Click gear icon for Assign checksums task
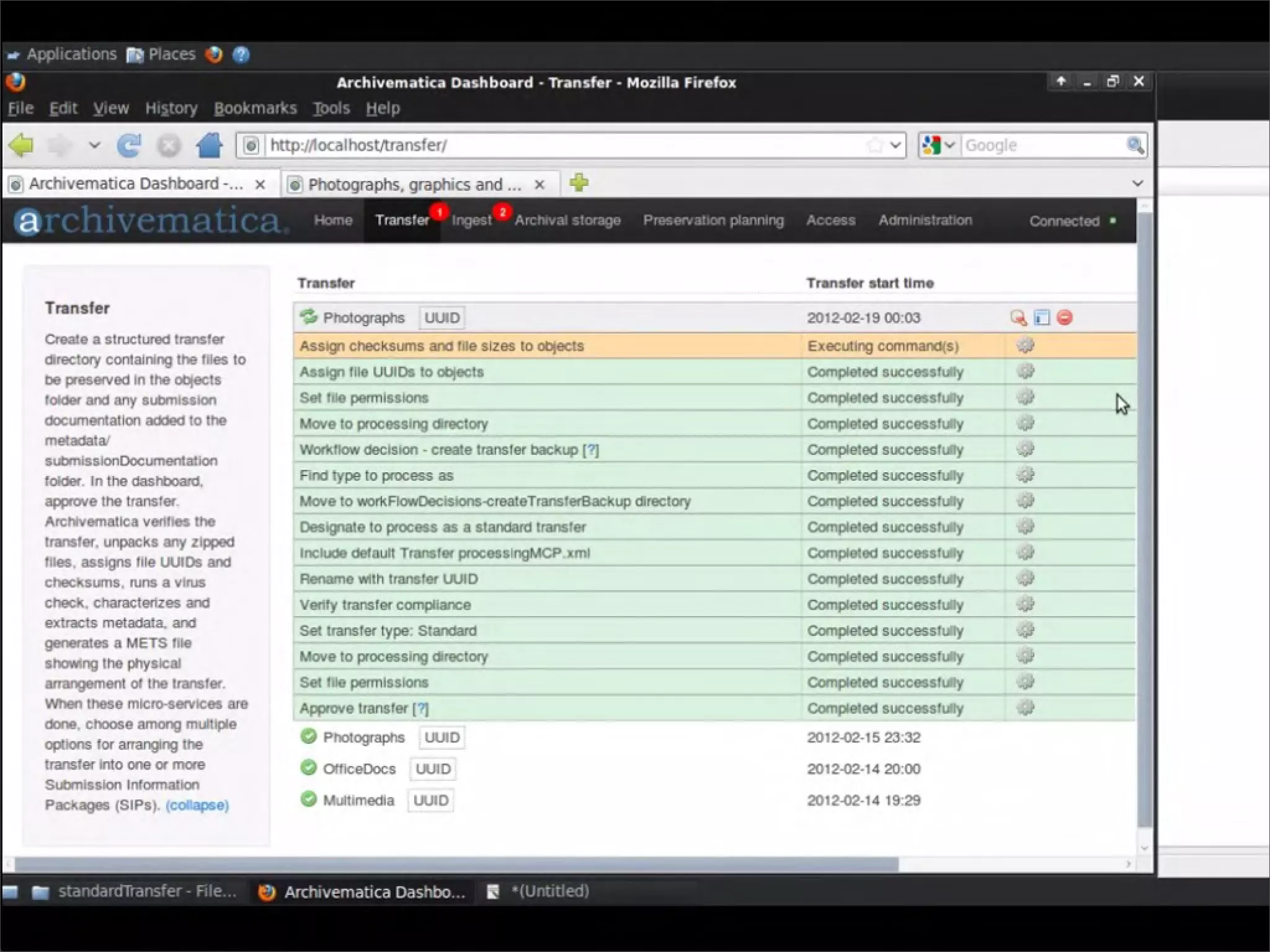Viewport: 1270px width, 952px height. pos(1025,346)
